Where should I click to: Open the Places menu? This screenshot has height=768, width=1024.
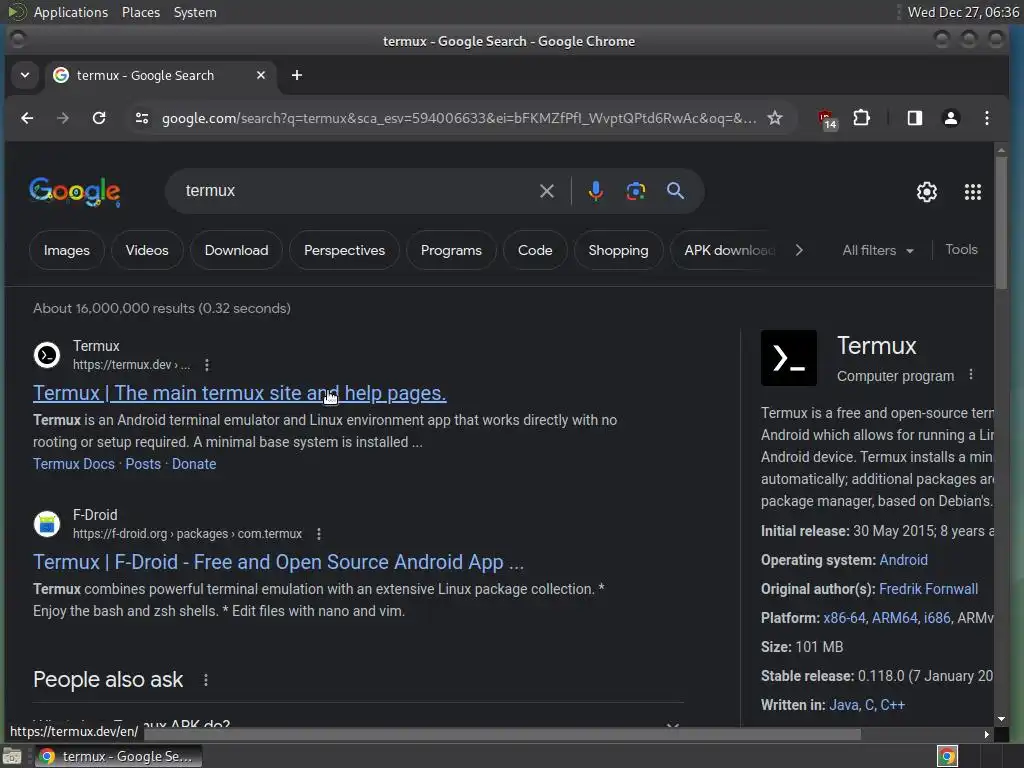click(140, 12)
